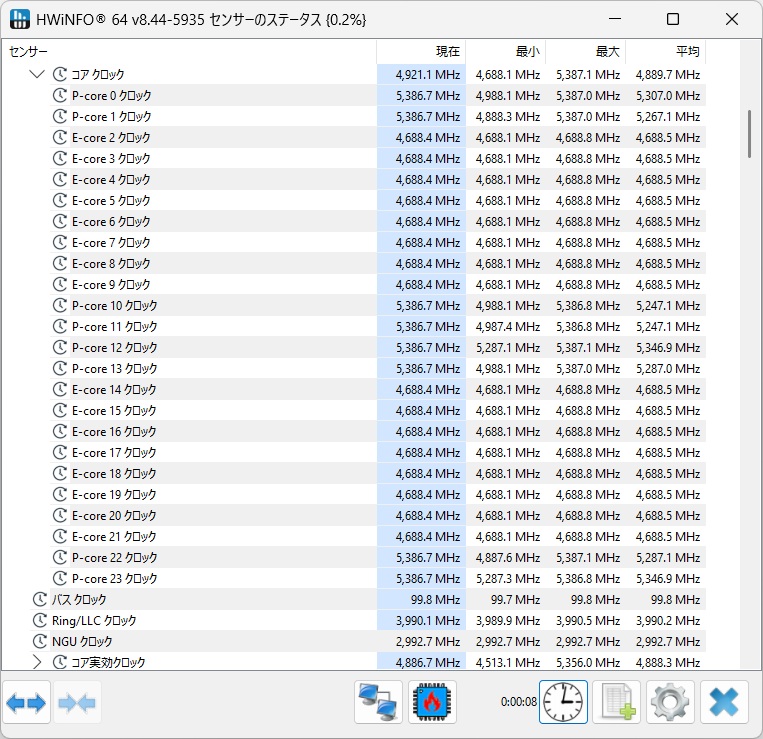Click the センサー column header
Image resolution: width=763 pixels, height=739 pixels.
[x=189, y=52]
